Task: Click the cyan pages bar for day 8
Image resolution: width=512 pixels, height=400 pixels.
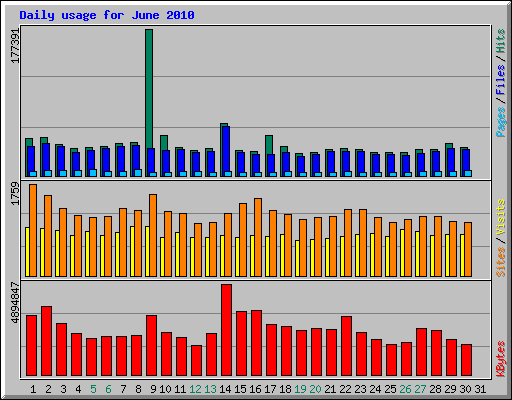Action: pos(138,173)
